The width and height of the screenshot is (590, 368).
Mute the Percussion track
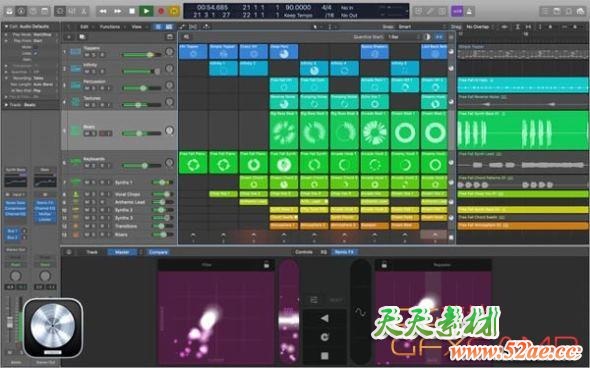click(87, 88)
